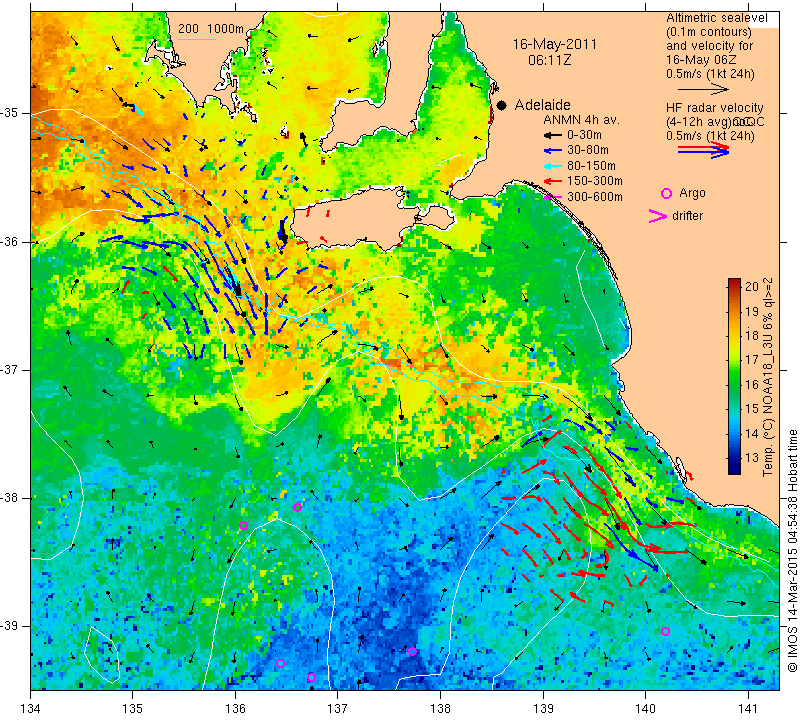This screenshot has width=800, height=720.
Task: Click the vertical 'Temp. (°C) NOAA18_L3U' colorbar title
Action: click(768, 378)
